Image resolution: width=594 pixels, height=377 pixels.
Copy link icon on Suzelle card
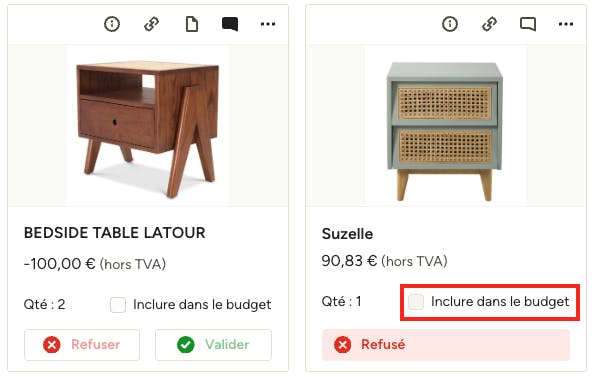point(489,24)
